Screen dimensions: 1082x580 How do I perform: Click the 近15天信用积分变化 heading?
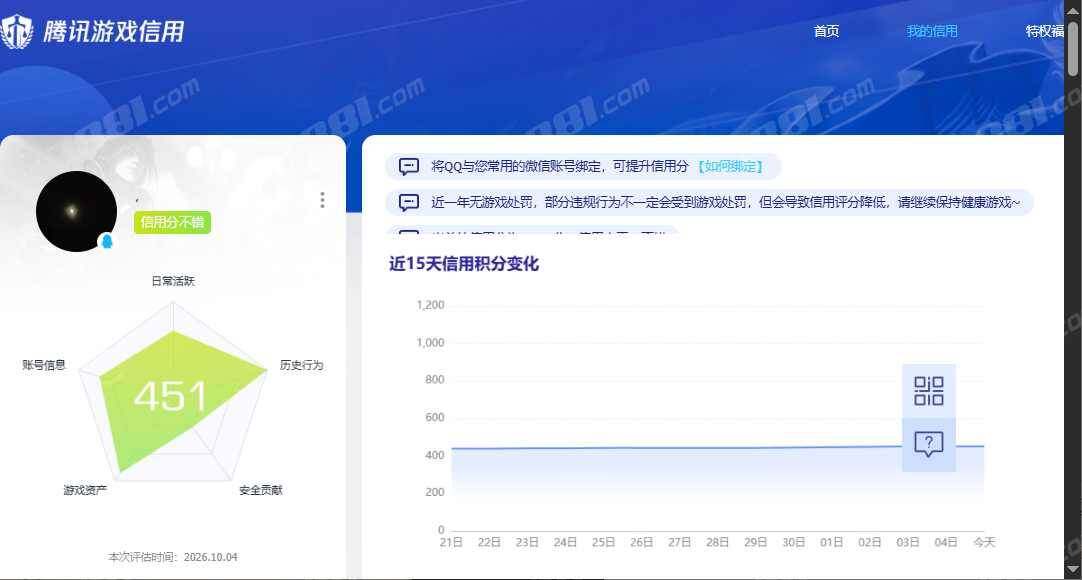pos(464,263)
